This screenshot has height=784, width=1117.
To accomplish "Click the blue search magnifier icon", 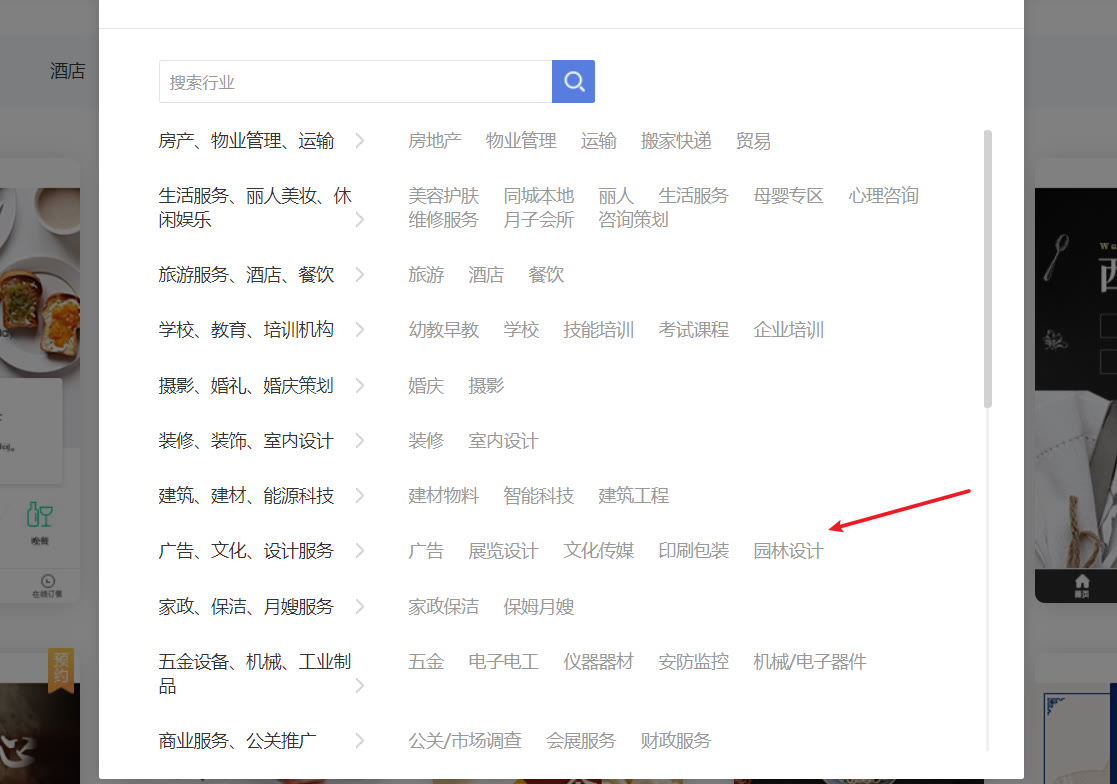I will pos(573,81).
